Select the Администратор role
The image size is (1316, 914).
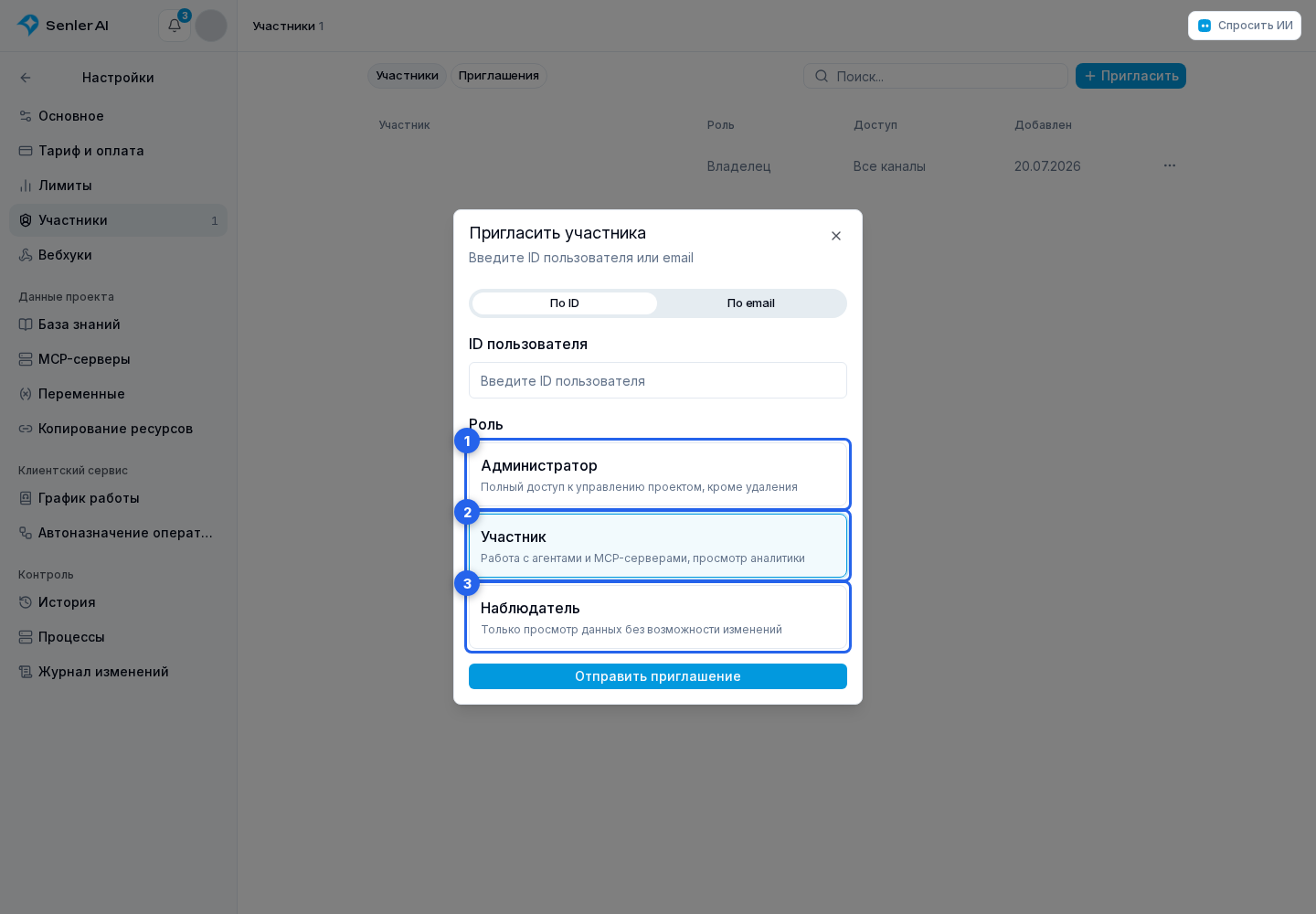click(x=658, y=474)
